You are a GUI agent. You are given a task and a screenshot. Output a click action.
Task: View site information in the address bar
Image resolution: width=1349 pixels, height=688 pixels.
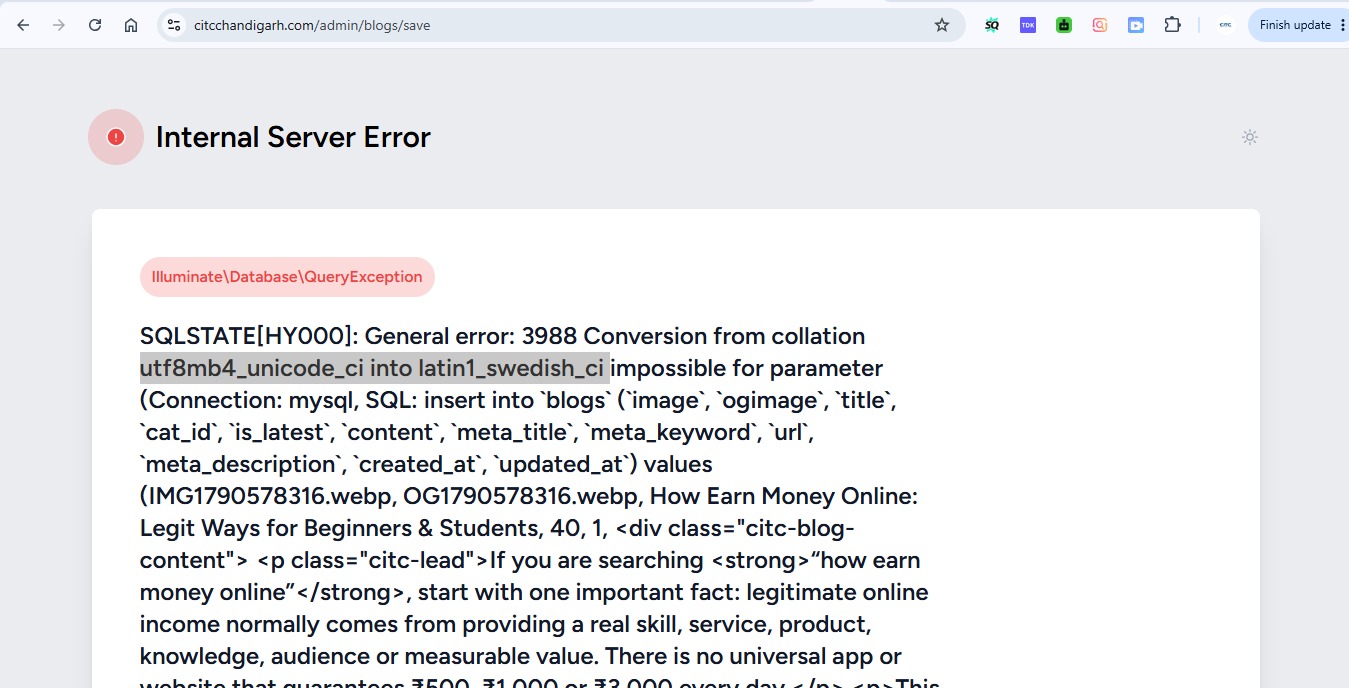tap(173, 25)
